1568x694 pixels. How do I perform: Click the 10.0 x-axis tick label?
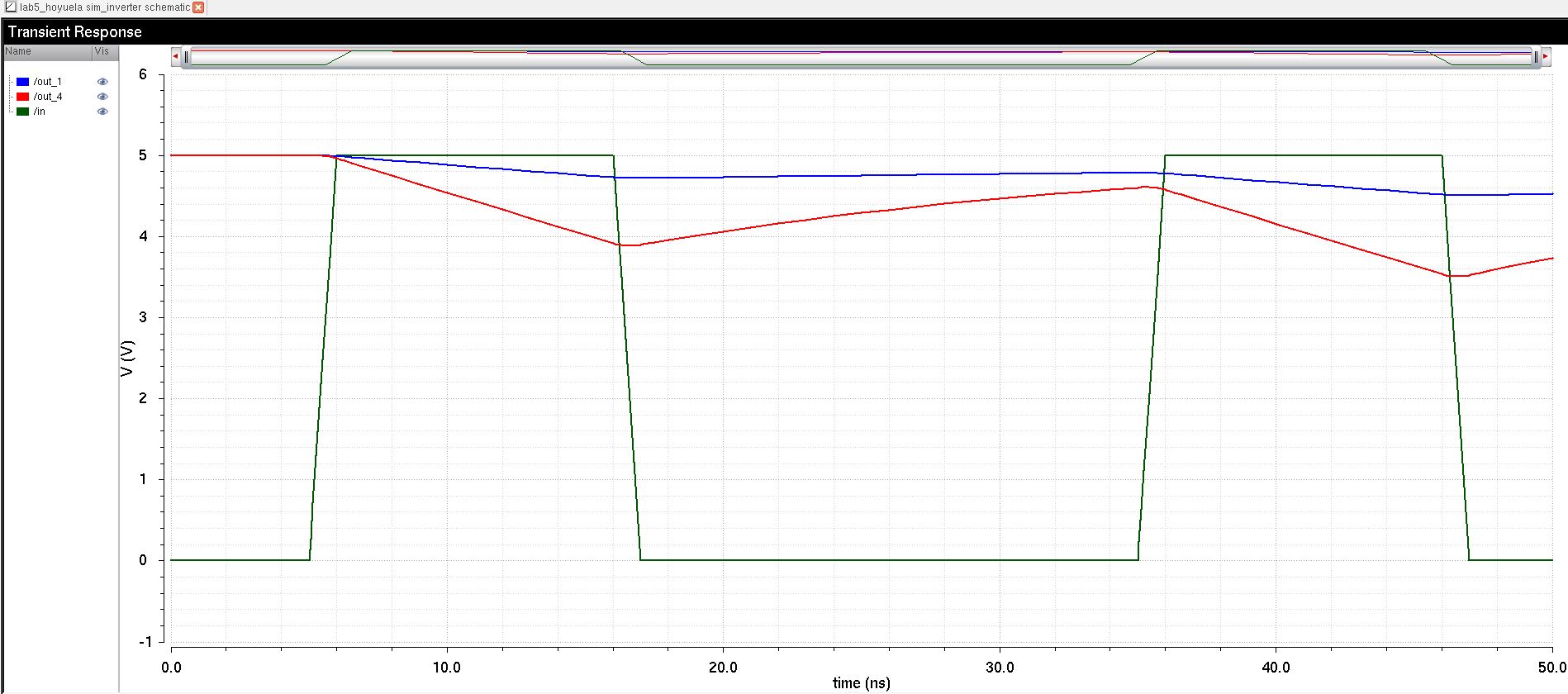pos(447,667)
